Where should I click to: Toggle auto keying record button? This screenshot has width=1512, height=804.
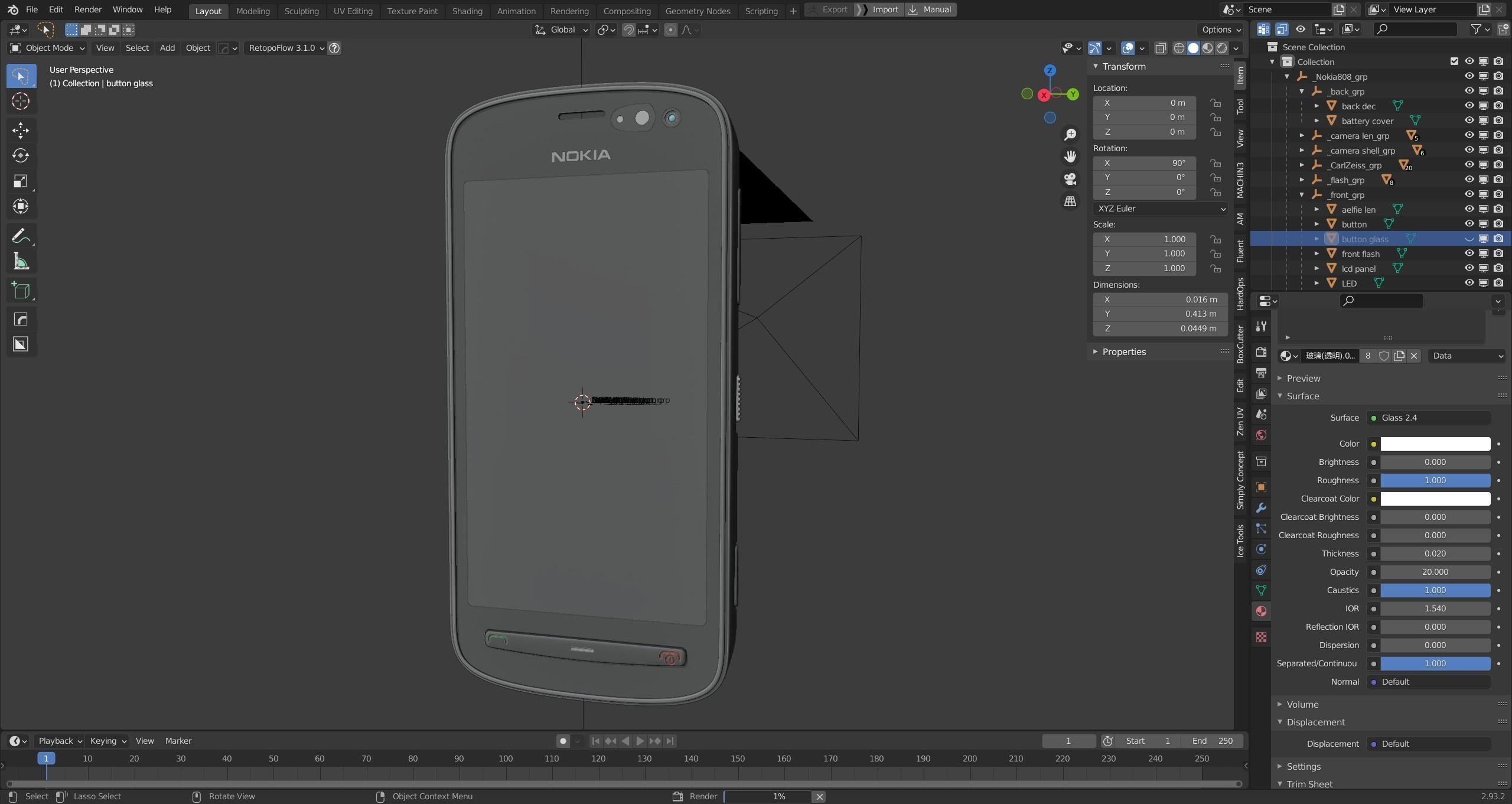[x=563, y=741]
